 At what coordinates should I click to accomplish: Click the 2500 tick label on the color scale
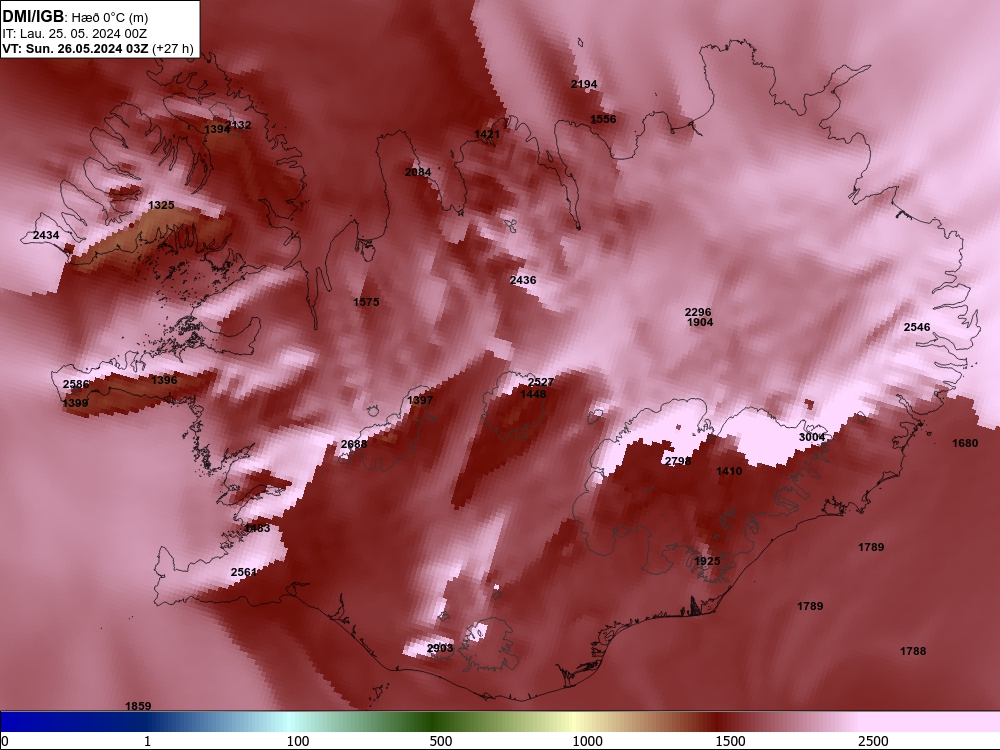[873, 741]
